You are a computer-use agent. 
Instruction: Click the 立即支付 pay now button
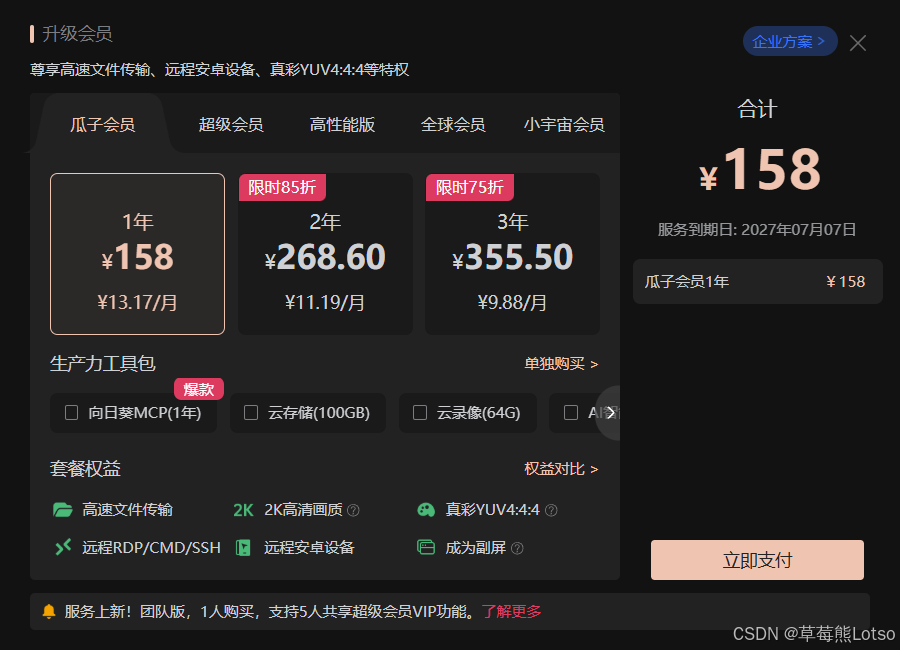[757, 560]
